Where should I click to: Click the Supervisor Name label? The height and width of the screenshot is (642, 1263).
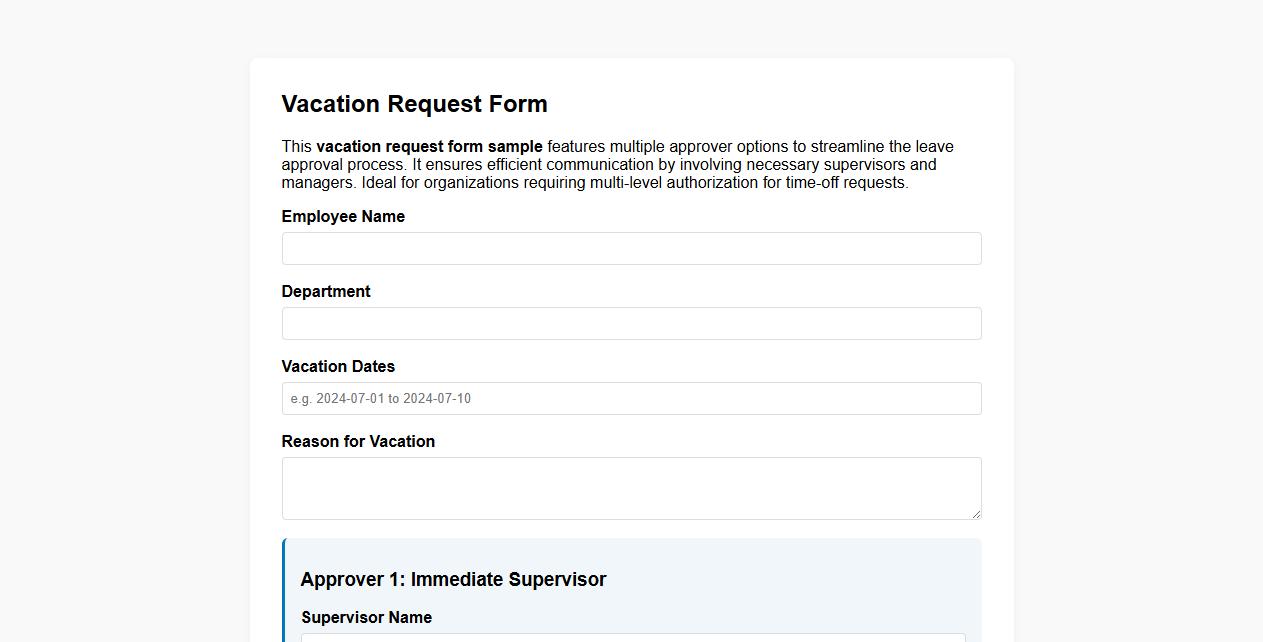coord(366,617)
